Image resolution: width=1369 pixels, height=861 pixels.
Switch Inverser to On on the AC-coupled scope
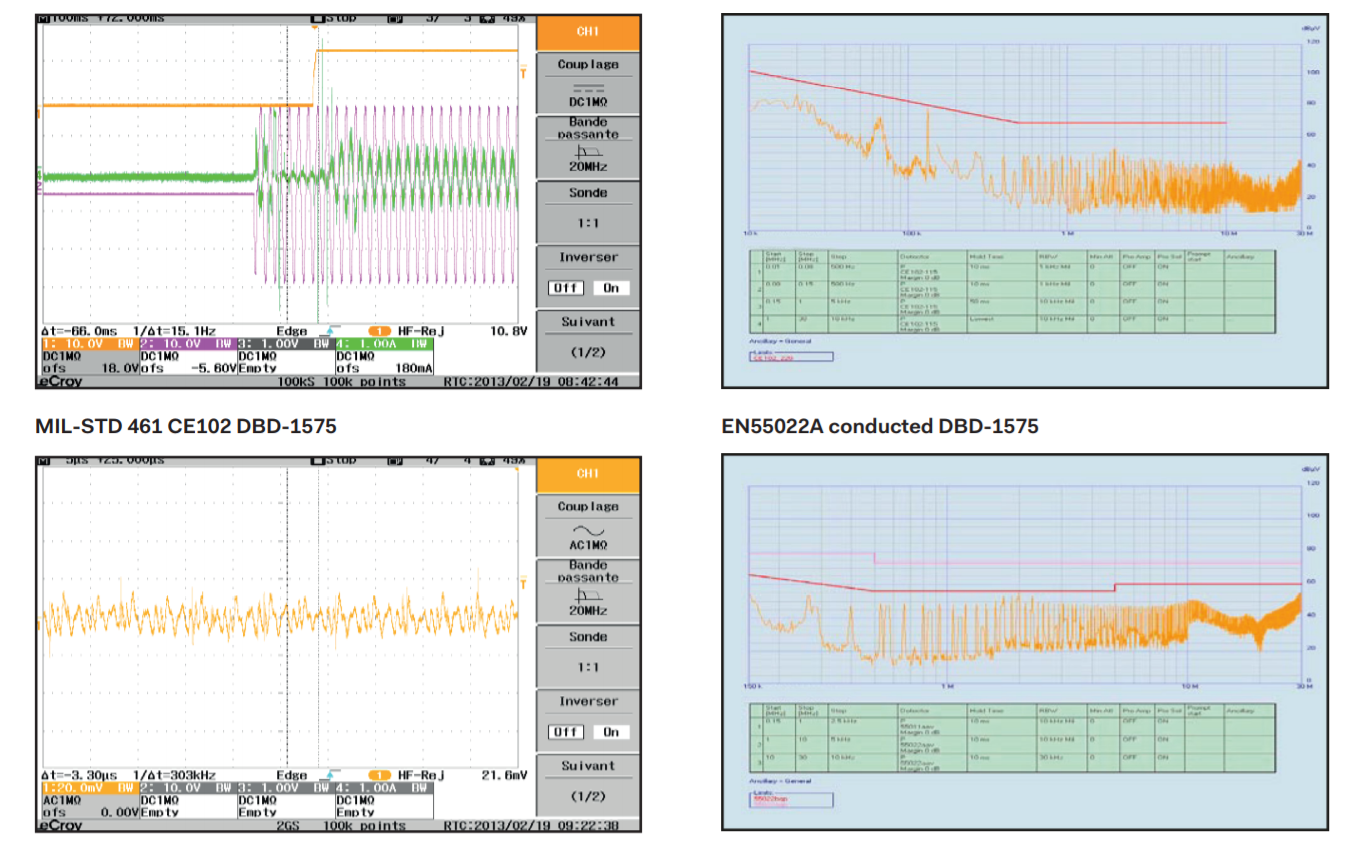point(610,732)
